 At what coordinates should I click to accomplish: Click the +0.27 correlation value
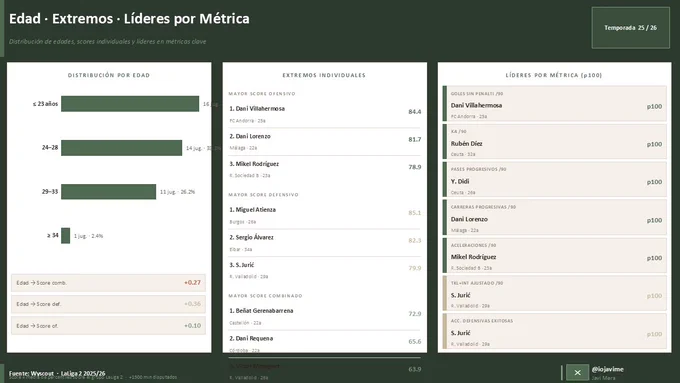coord(192,282)
